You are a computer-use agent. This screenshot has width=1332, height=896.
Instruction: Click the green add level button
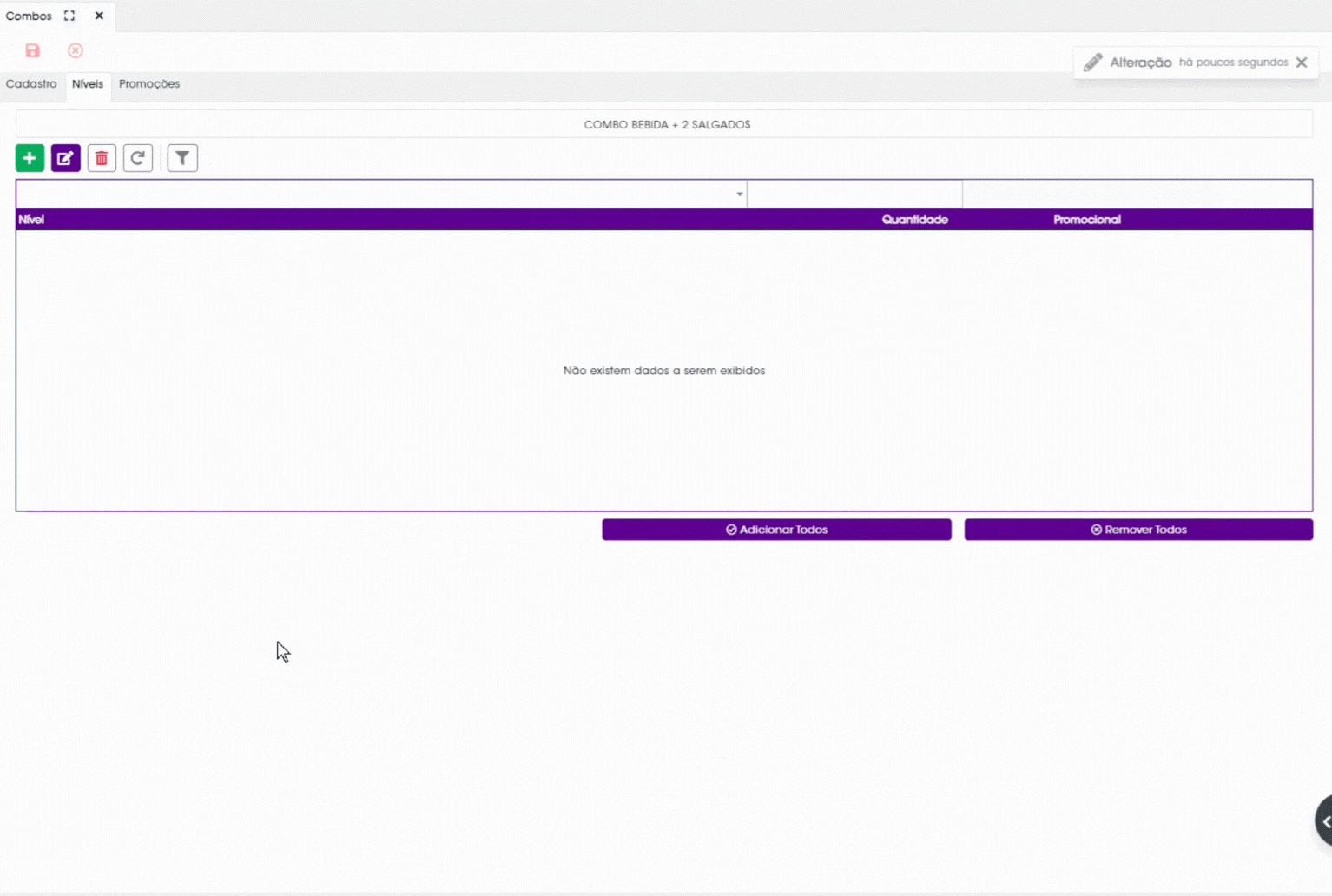pyautogui.click(x=30, y=158)
